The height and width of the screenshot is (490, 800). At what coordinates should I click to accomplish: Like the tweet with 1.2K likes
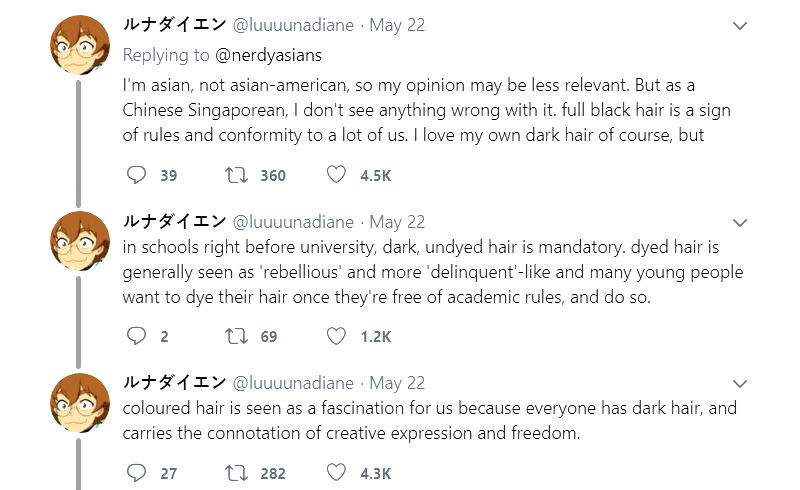pyautogui.click(x=337, y=336)
